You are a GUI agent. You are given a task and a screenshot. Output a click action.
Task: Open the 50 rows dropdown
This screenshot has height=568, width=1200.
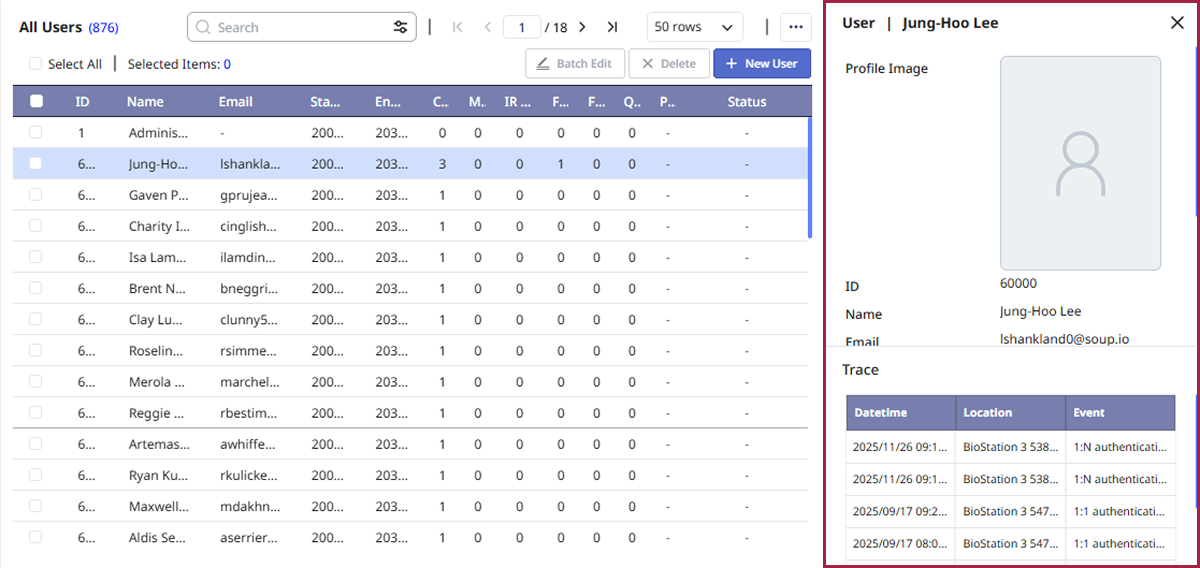(694, 27)
